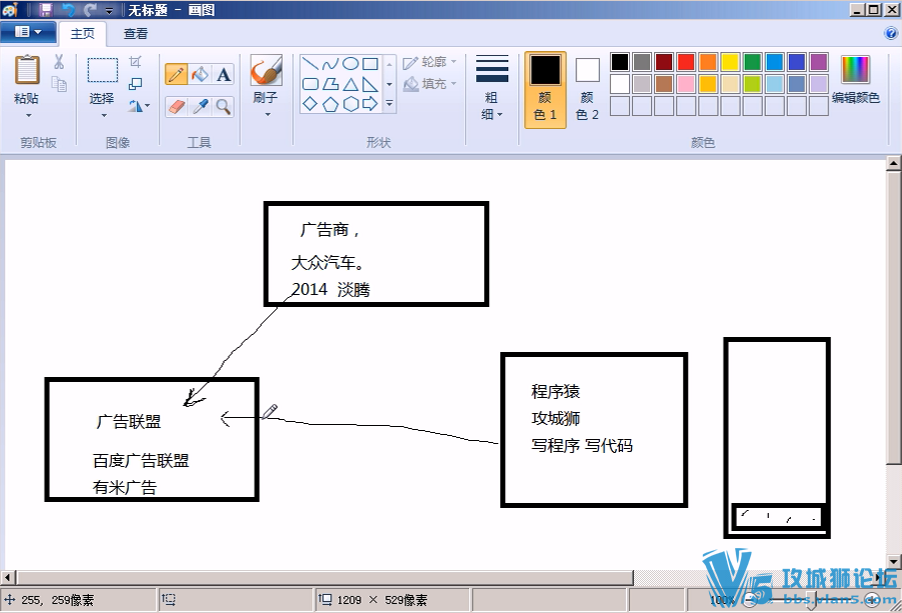Open the 粘贴 paste dropdown arrow
The width and height of the screenshot is (902, 613).
click(x=28, y=116)
